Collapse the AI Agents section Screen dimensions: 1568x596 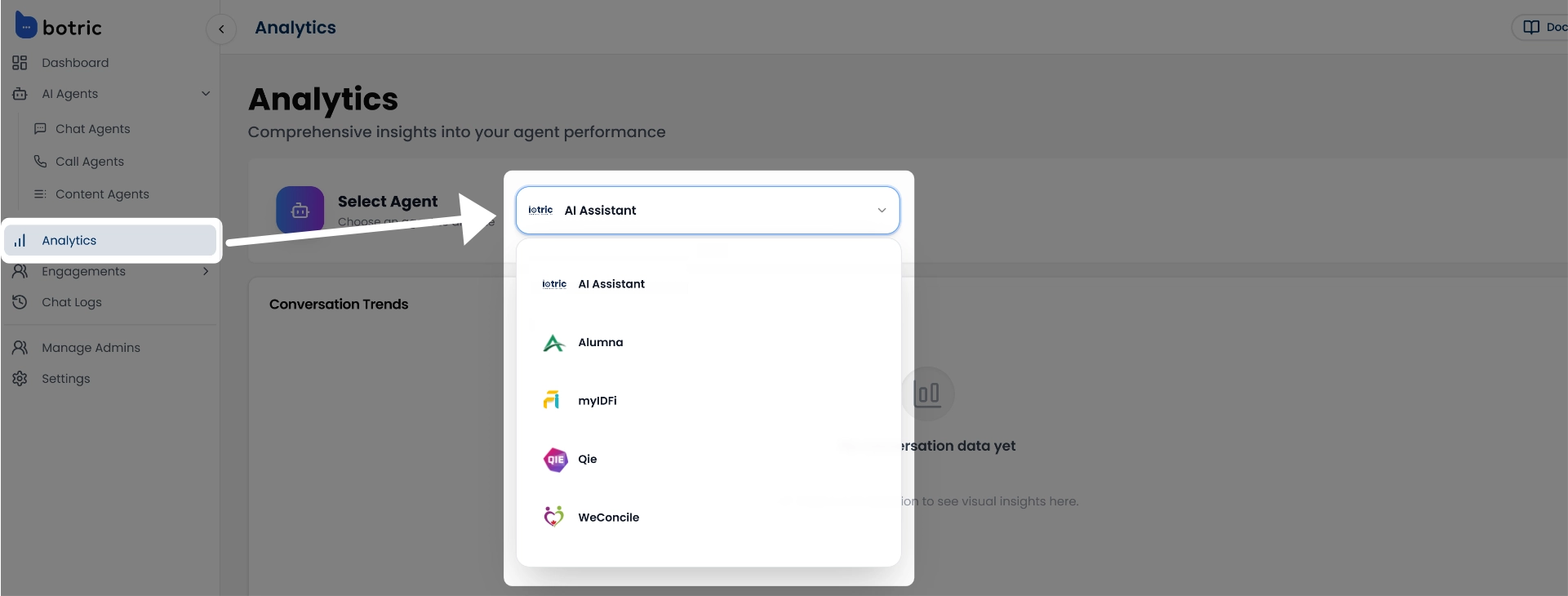[x=205, y=94]
